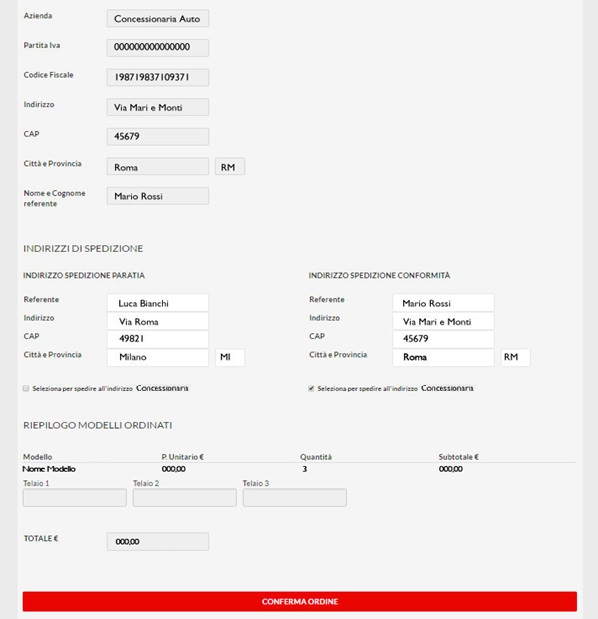Uncheck the Conformità ship-to-Concessionaria checkbox
The width and height of the screenshot is (598, 619).
311,388
